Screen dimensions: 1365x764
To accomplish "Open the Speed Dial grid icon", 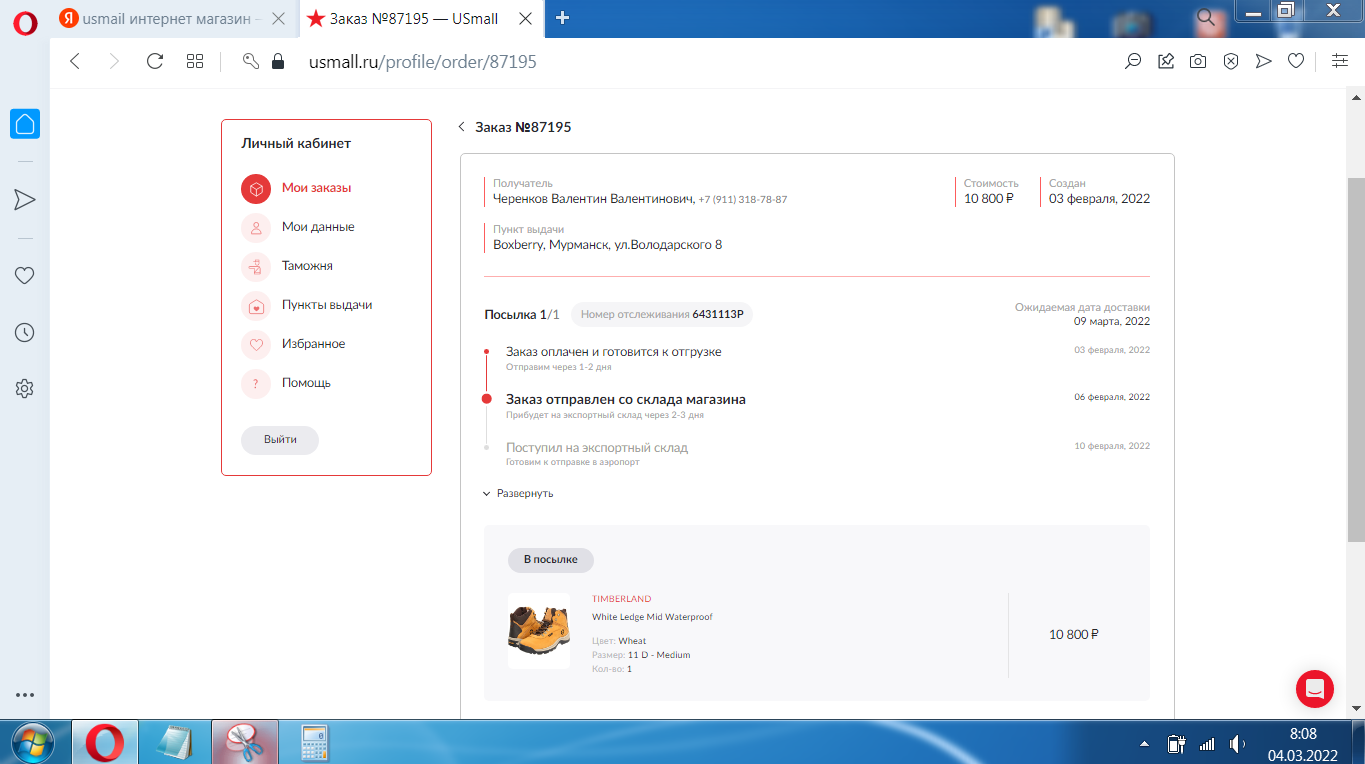I will [195, 61].
